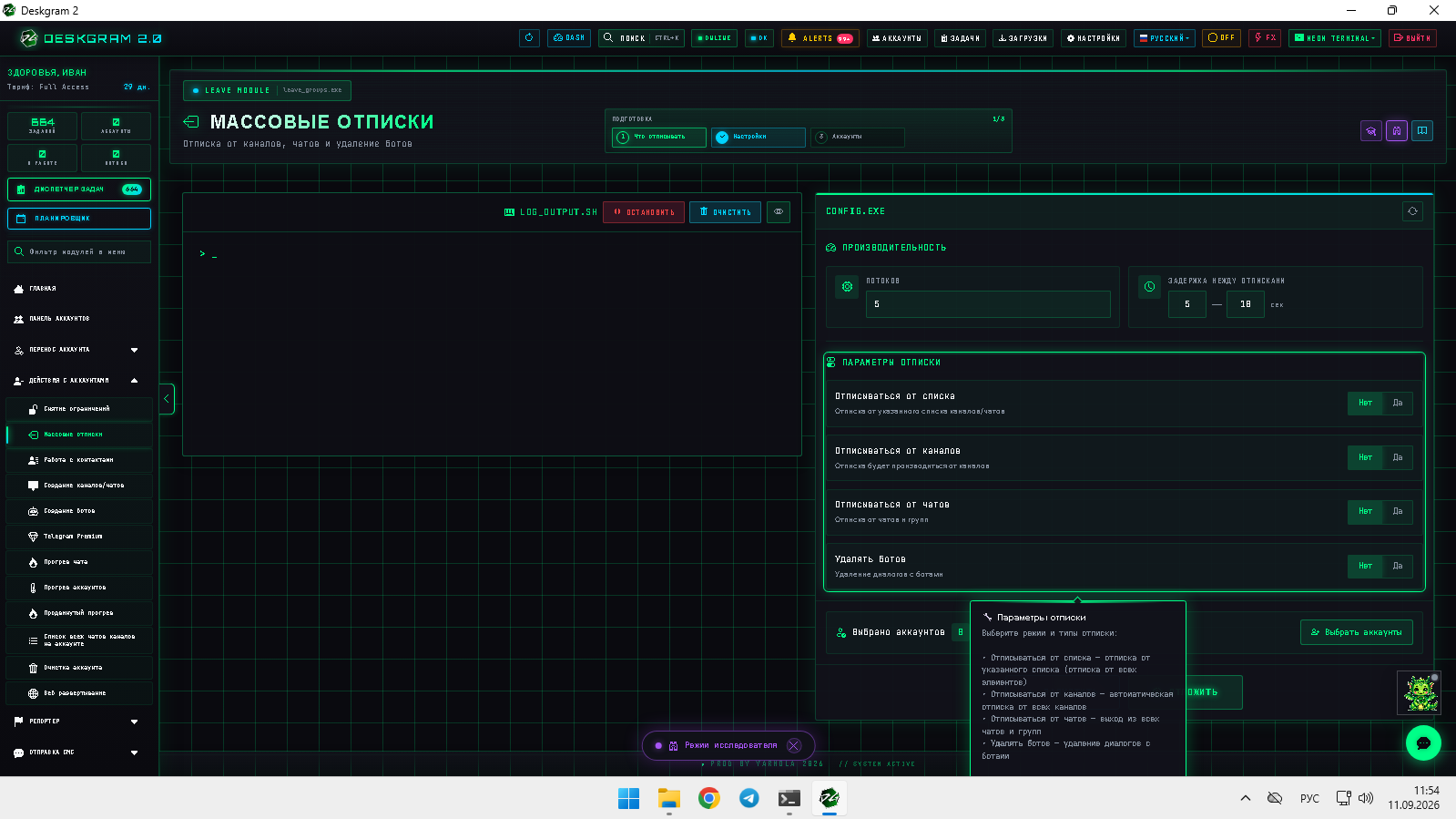Close the Режим исследователя pill
1456x819 pixels.
tap(794, 745)
